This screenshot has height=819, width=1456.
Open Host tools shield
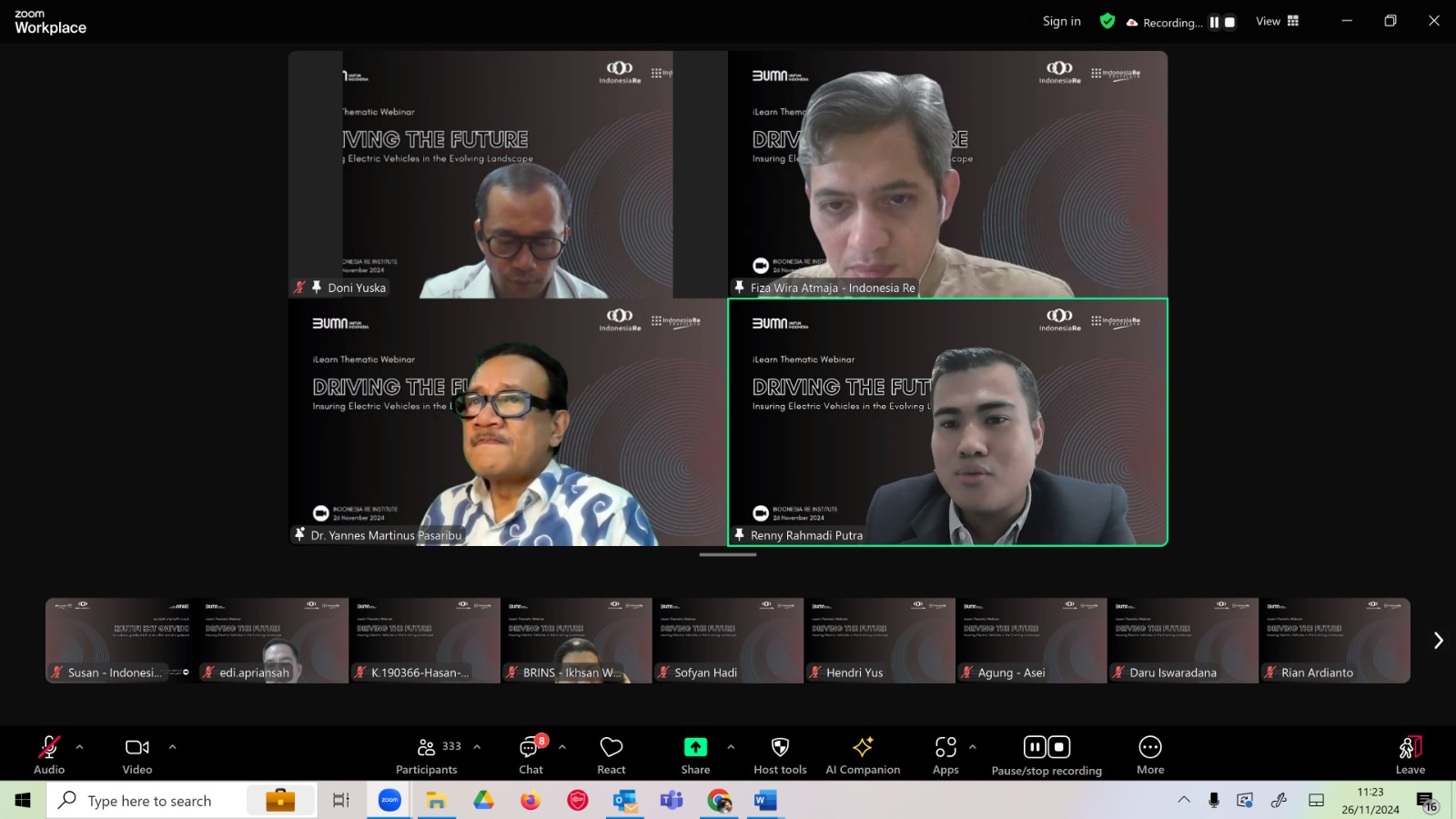click(780, 754)
